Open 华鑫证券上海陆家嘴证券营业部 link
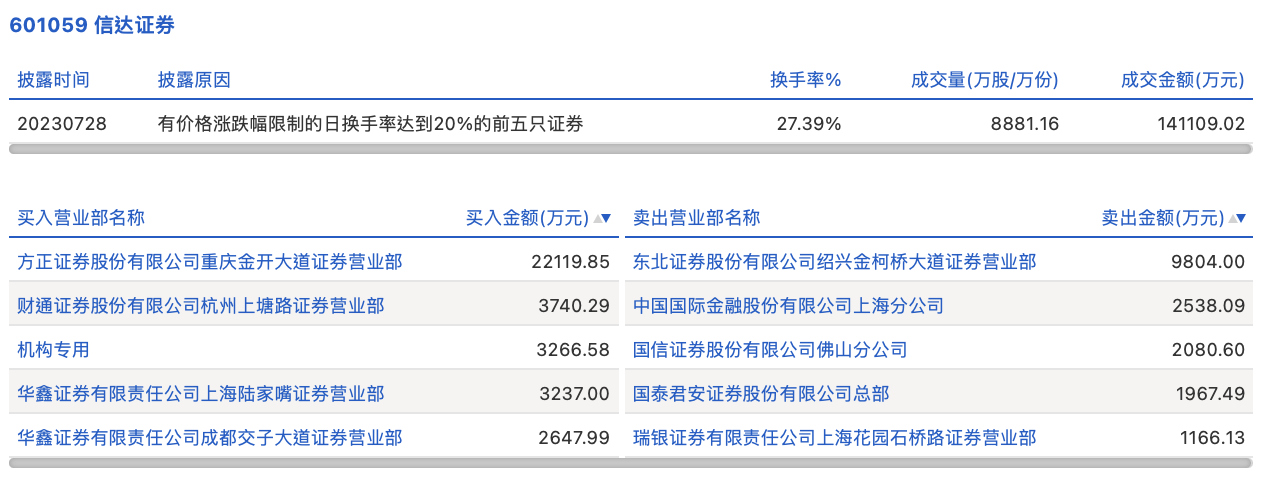Viewport: 1268px width, 486px height. point(201,394)
